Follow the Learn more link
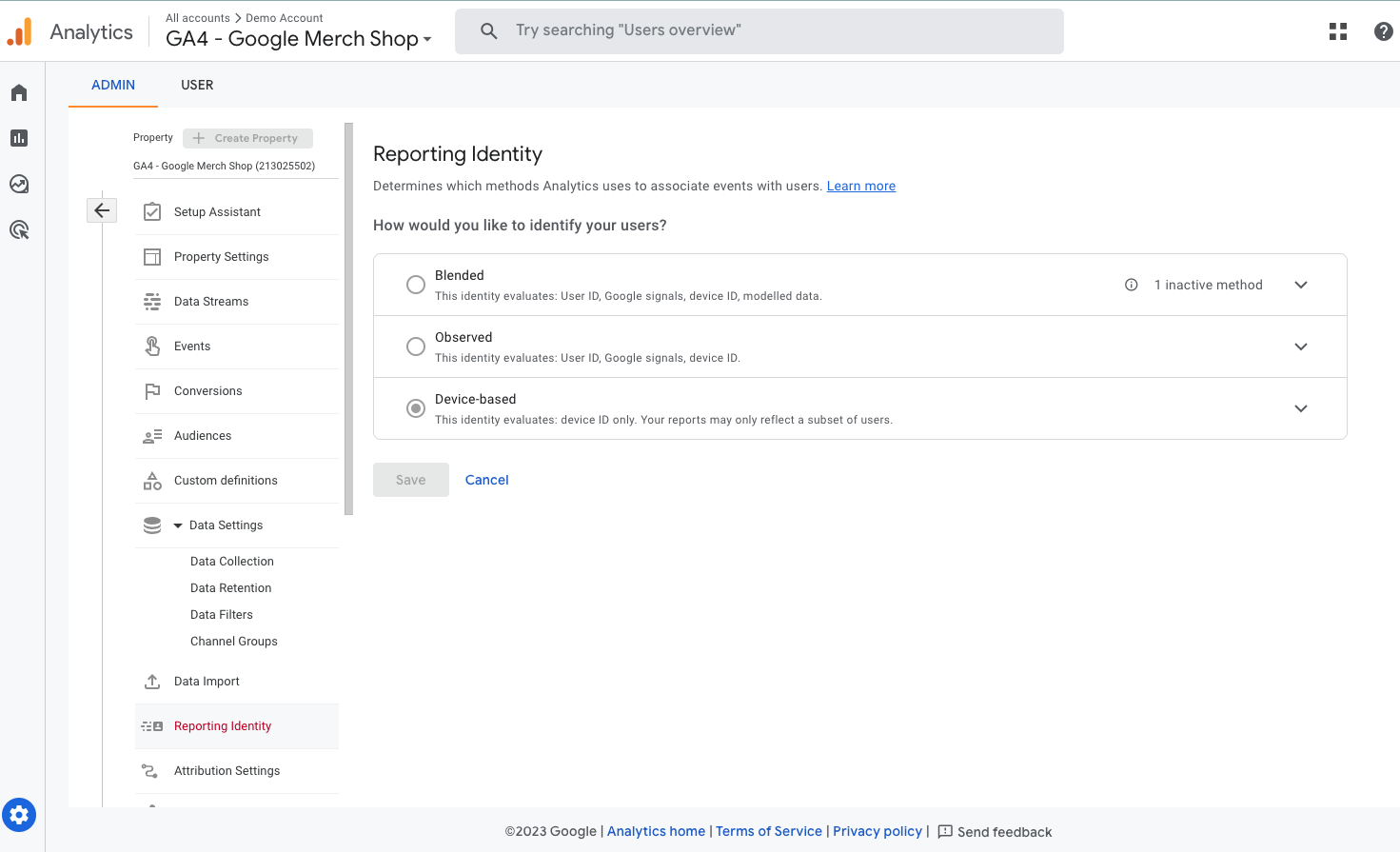Image resolution: width=1400 pixels, height=852 pixels. (x=860, y=186)
